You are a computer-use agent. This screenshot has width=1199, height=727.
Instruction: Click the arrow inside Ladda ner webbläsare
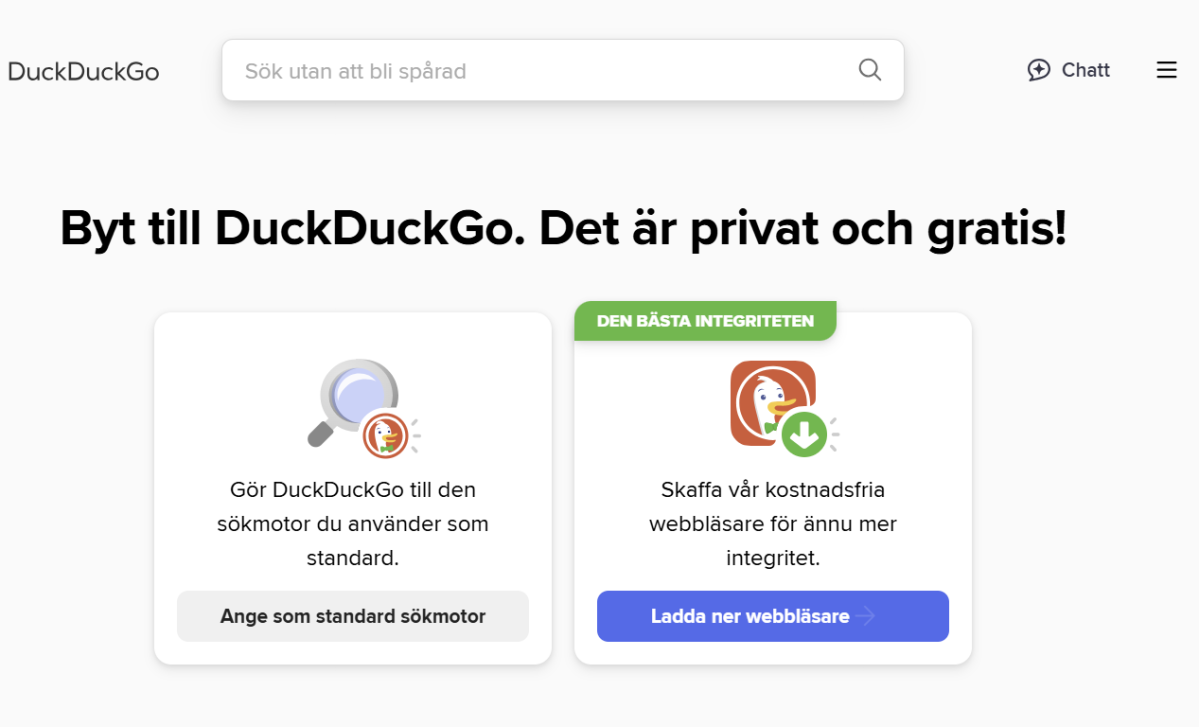pos(866,616)
